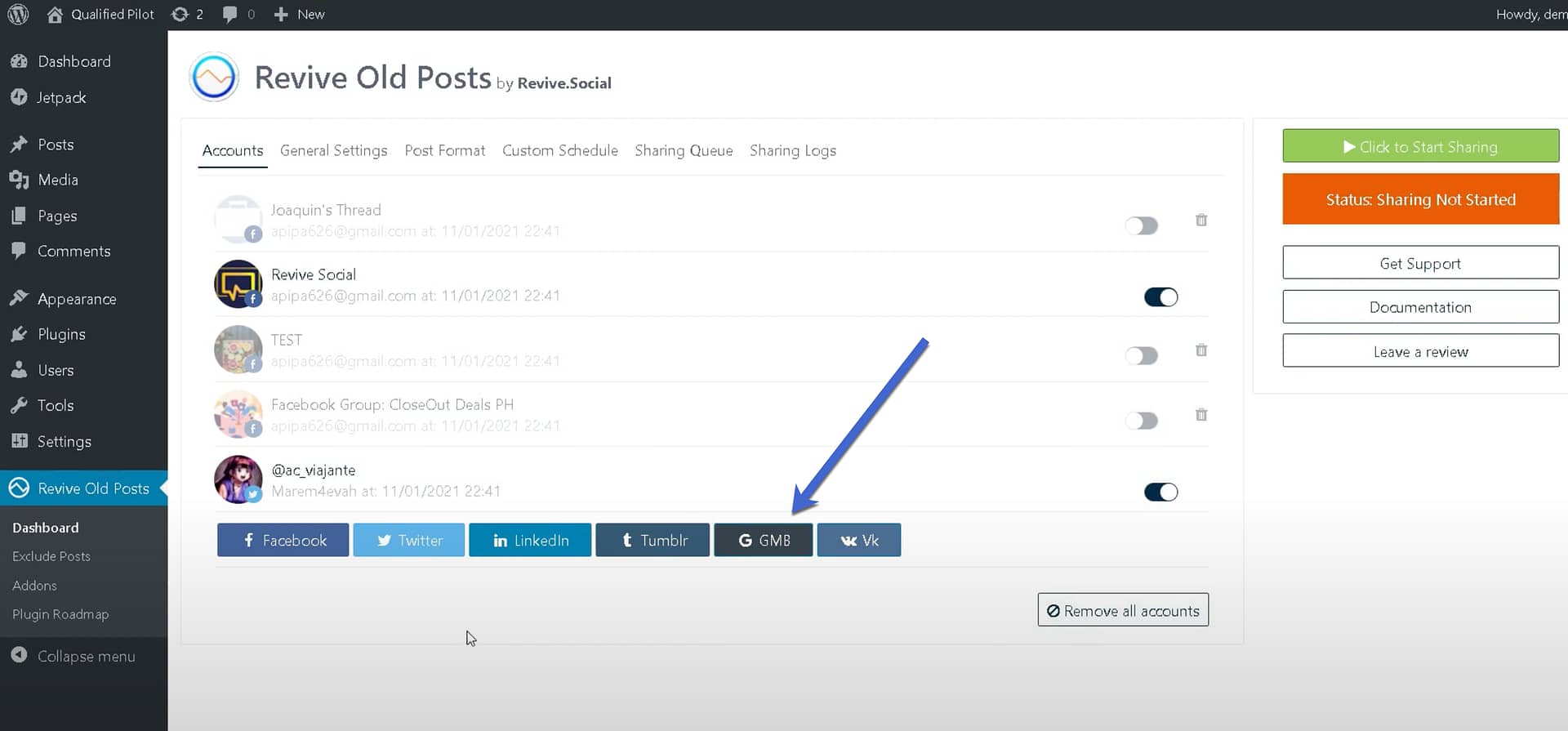Click the @ac_viajante avatar
Viewport: 1568px width, 731px height.
tap(238, 479)
